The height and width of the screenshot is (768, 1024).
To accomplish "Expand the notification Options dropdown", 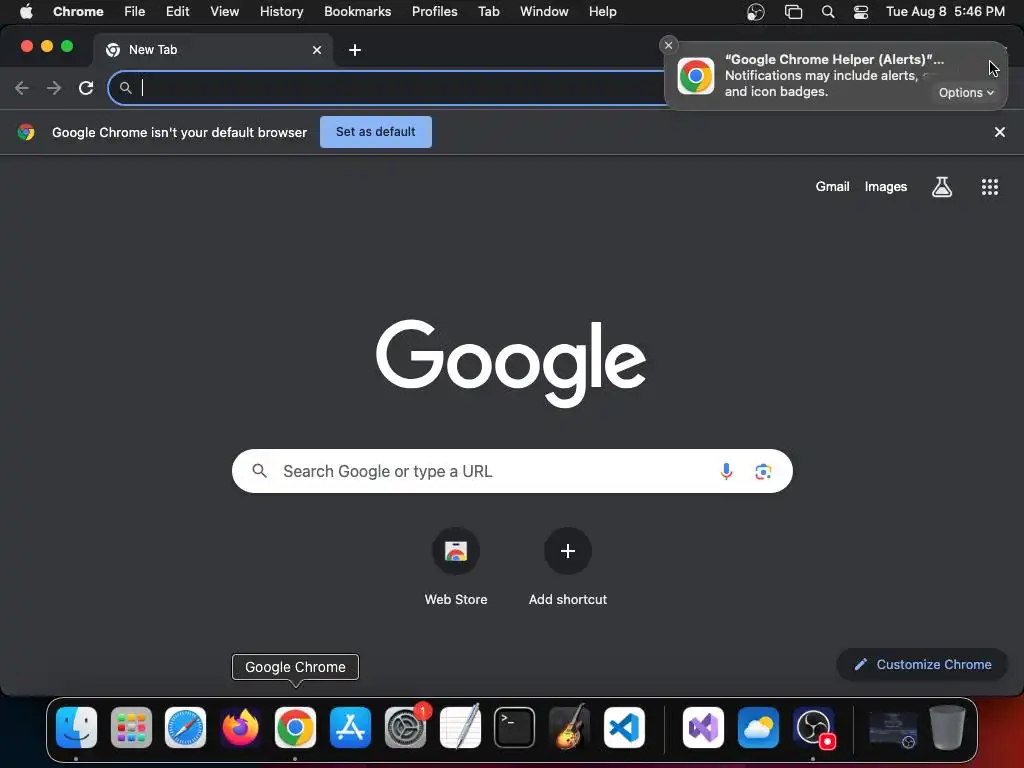I will (x=966, y=93).
